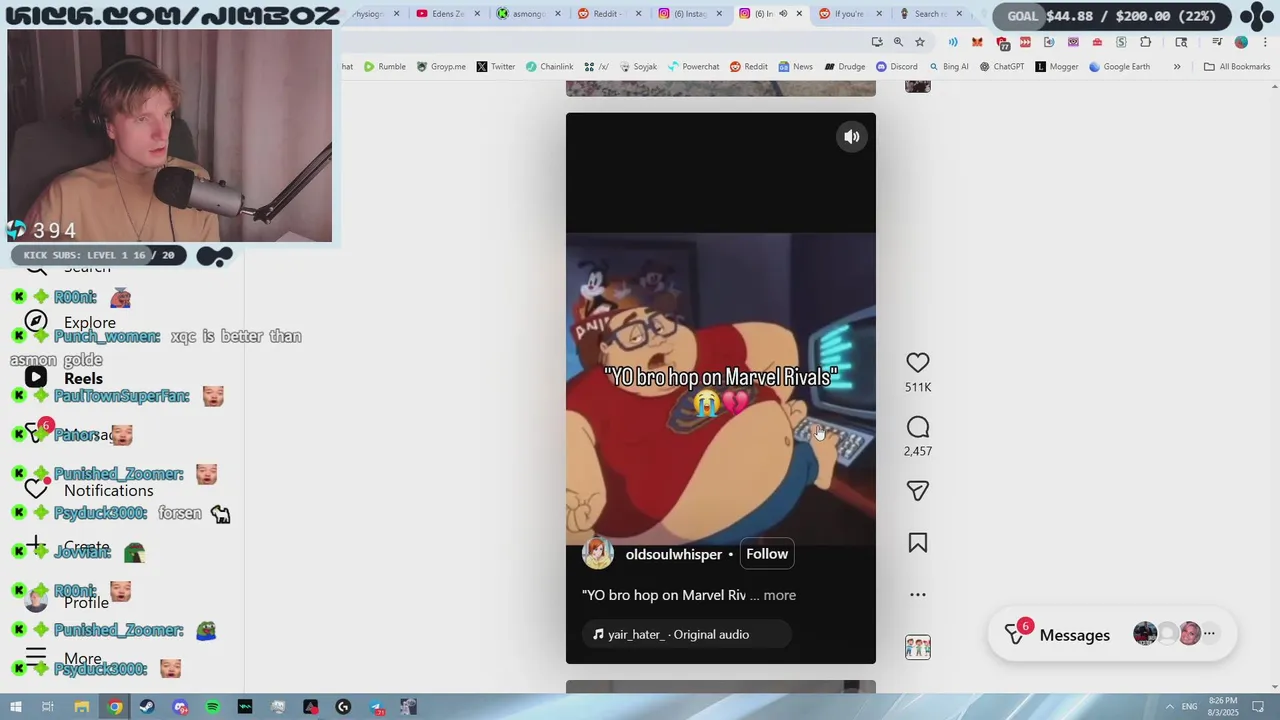Open Explore in Instagram sidebar
The height and width of the screenshot is (720, 1280).
click(x=70, y=322)
